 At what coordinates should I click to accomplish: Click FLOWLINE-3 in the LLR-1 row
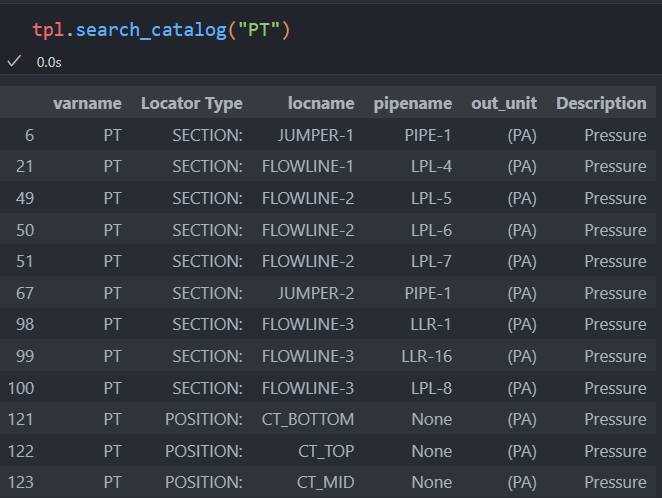coord(308,325)
